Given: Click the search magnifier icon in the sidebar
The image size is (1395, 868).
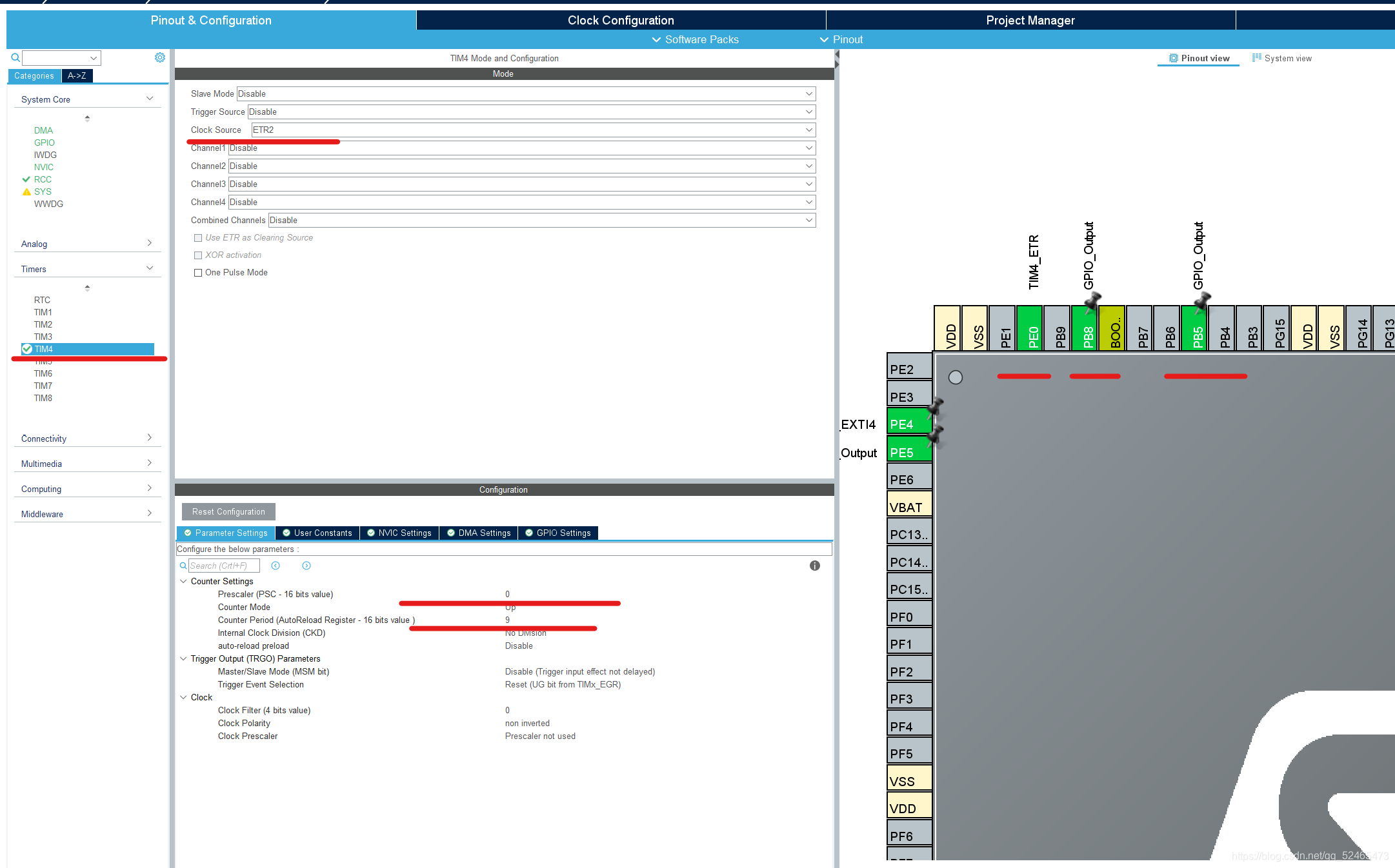Looking at the screenshot, I should 15,58.
